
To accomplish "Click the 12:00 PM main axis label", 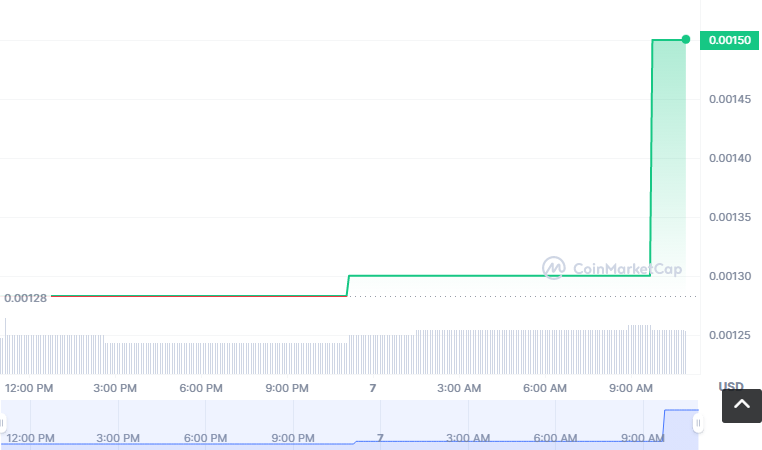I will click(29, 388).
